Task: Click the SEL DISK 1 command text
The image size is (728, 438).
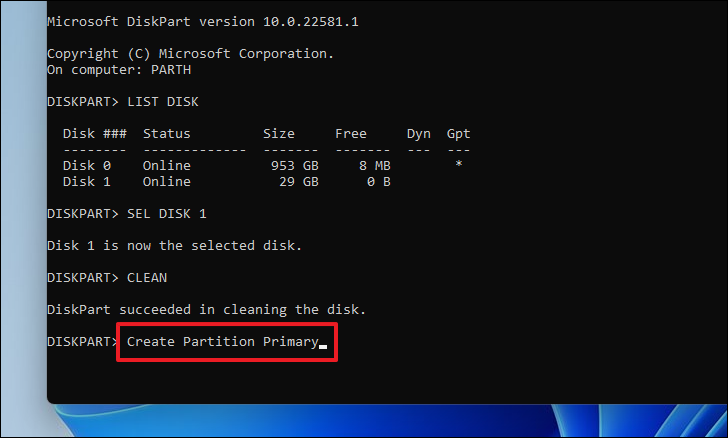Action: coord(167,214)
